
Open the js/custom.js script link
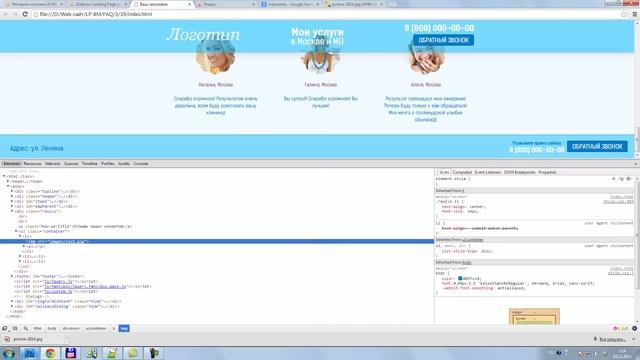click(58, 291)
